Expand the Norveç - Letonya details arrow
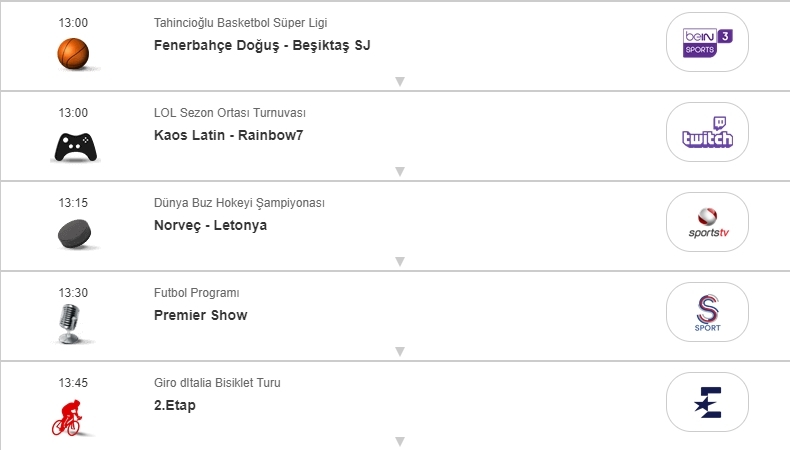The image size is (790, 450). 399,262
